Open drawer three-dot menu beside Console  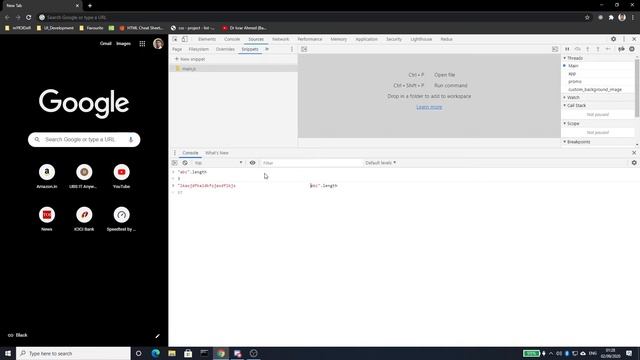tap(175, 153)
